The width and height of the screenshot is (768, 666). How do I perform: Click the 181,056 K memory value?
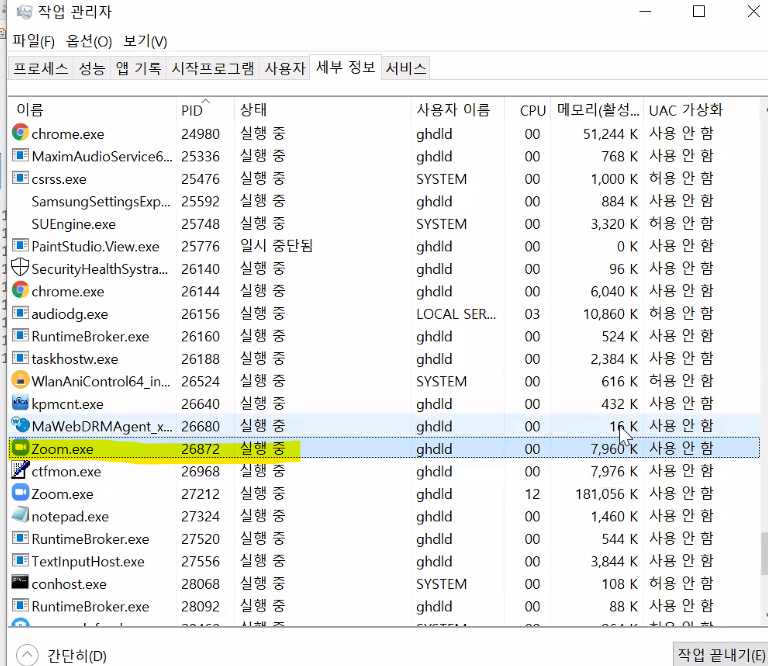[x=606, y=494]
